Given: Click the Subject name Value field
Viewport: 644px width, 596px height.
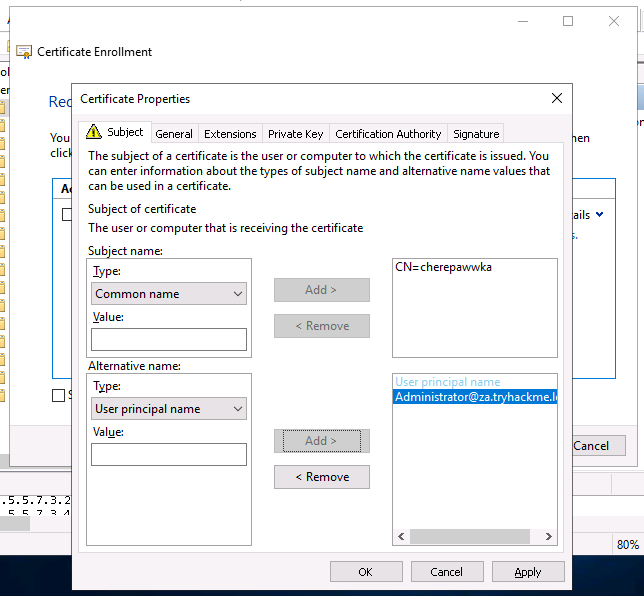Looking at the screenshot, I should 169,339.
